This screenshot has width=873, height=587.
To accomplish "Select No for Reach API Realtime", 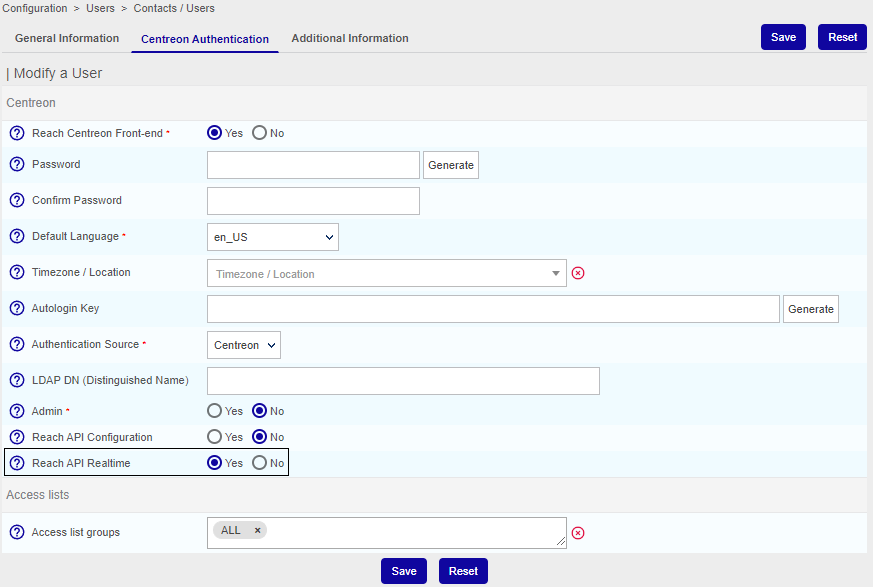I will (x=259, y=463).
